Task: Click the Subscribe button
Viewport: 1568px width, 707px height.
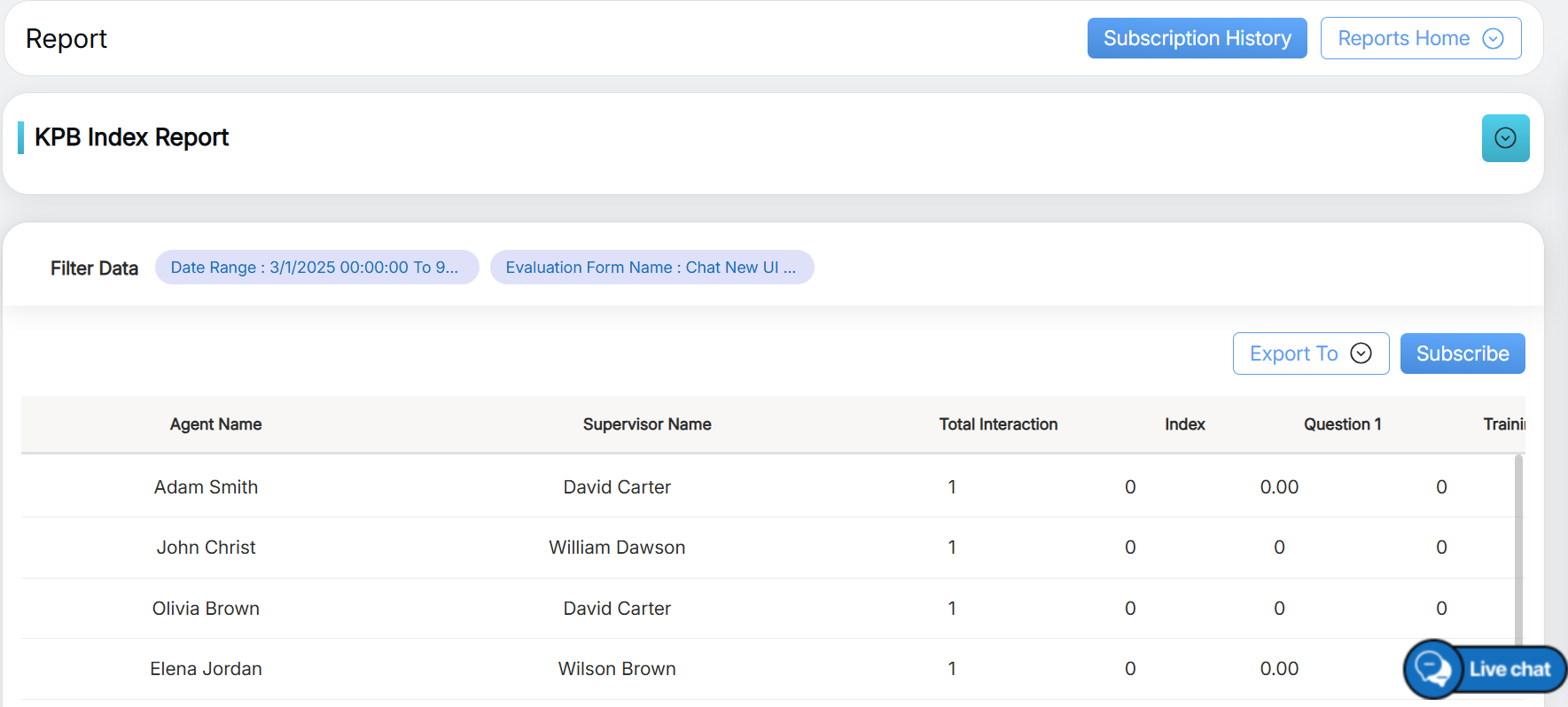Action: (x=1462, y=353)
